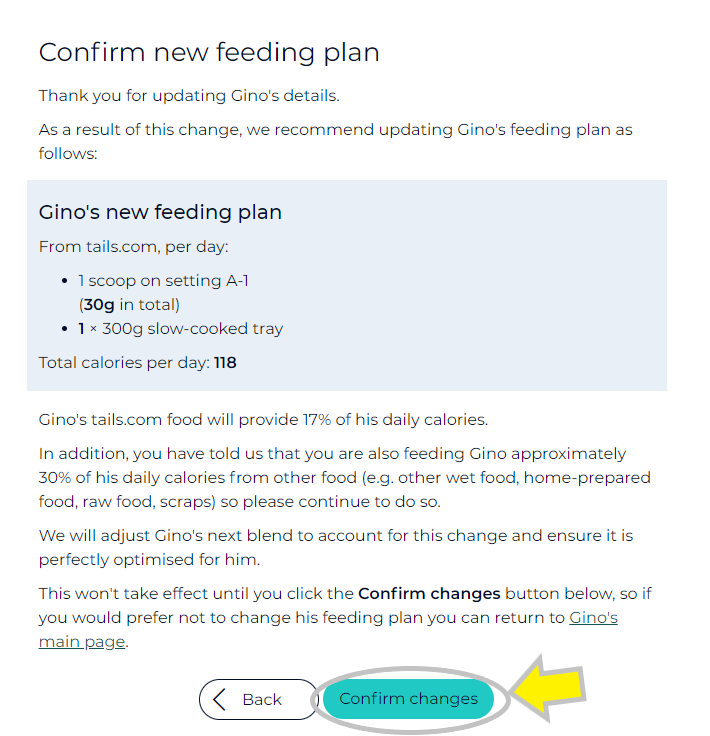Image resolution: width=710 pixels, height=736 pixels.
Task: Click the 'From tails.com, per day:' text
Action: tap(135, 246)
